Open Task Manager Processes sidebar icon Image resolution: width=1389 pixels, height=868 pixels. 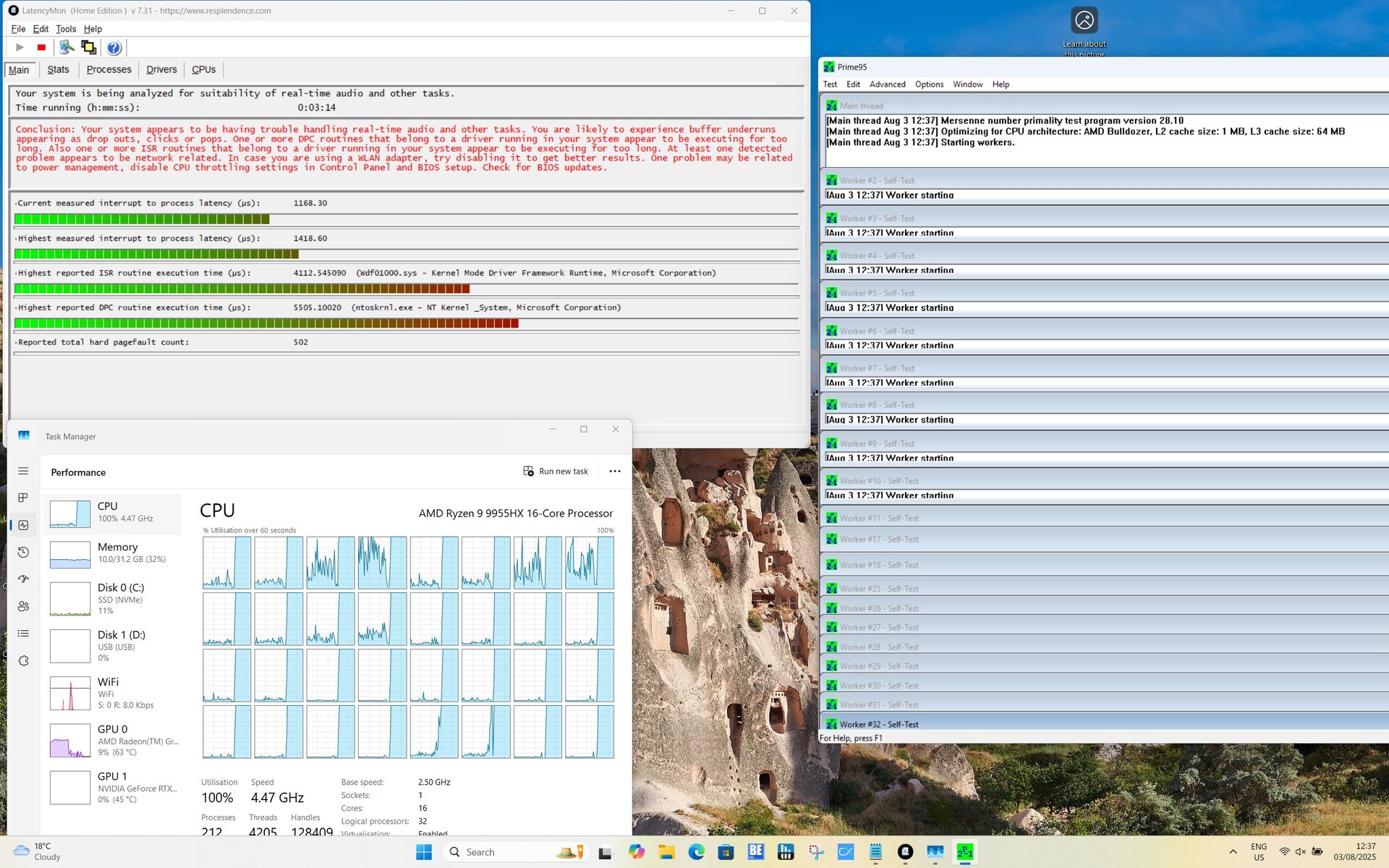[x=23, y=498]
